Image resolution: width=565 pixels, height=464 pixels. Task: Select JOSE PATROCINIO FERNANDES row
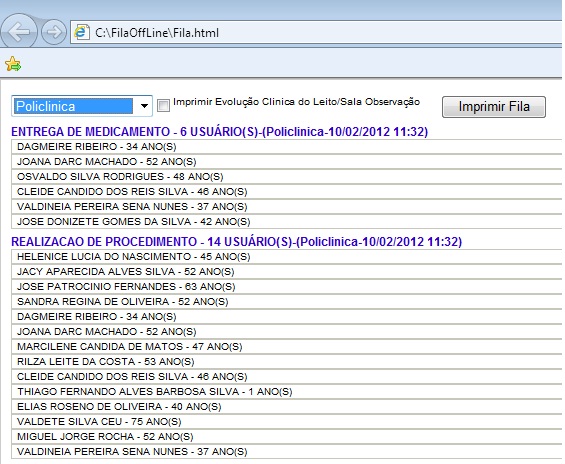[x=287, y=286]
